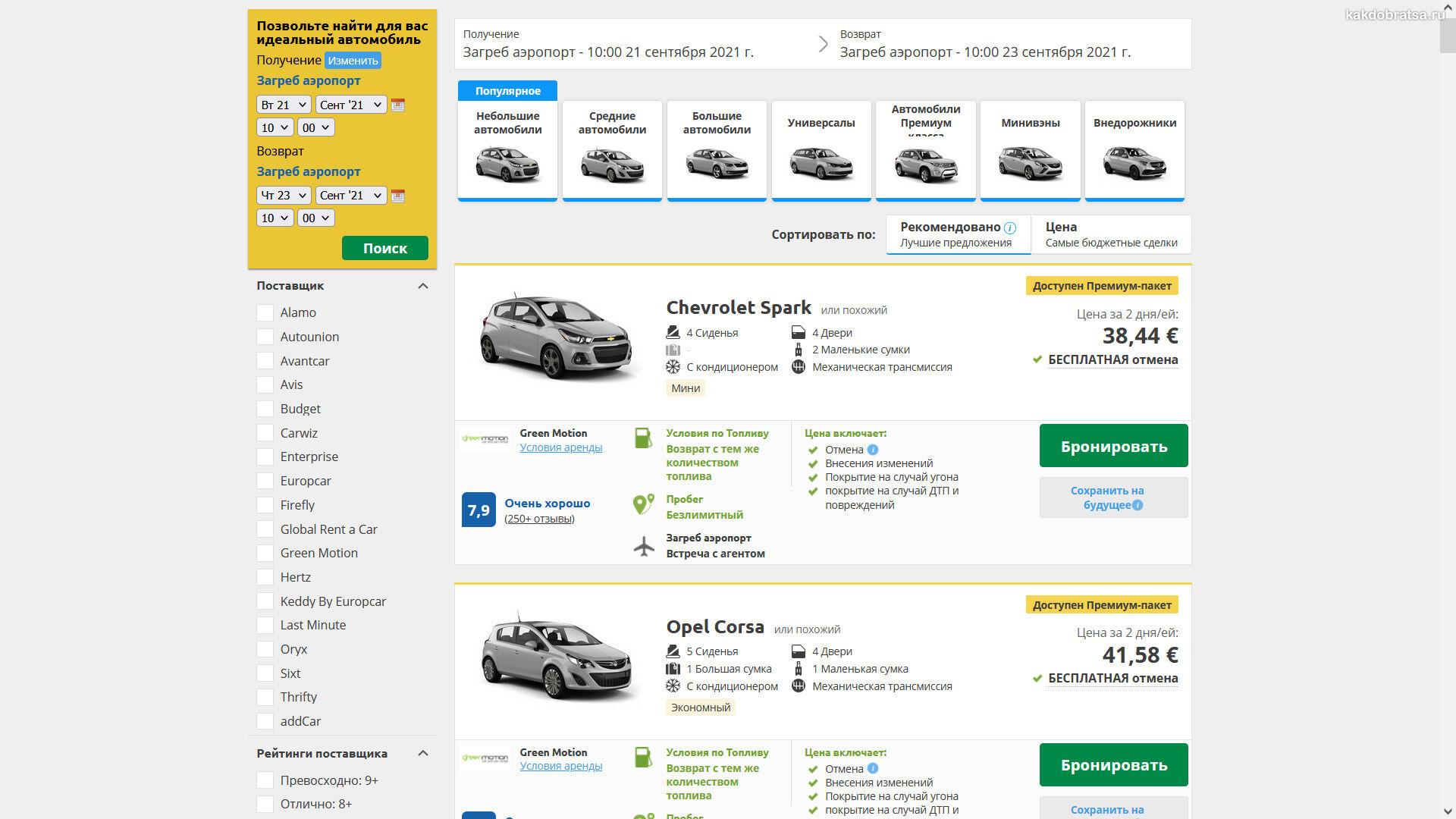Click the air conditioning icon for Chevrolet Spark
The height and width of the screenshot is (819, 1456).
[673, 367]
